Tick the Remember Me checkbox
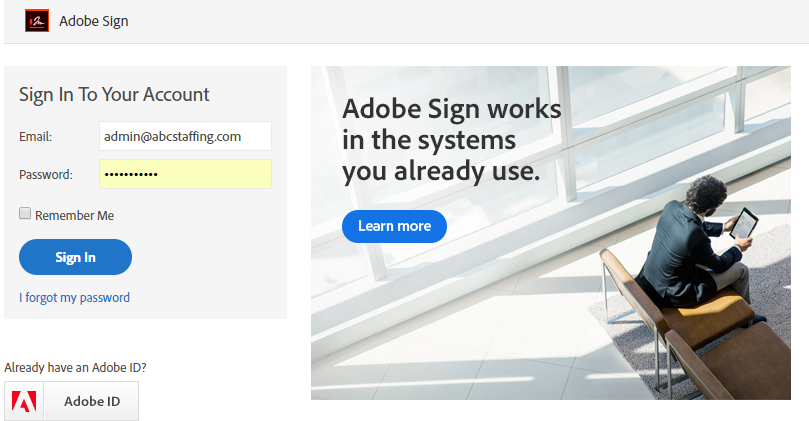 tap(25, 213)
